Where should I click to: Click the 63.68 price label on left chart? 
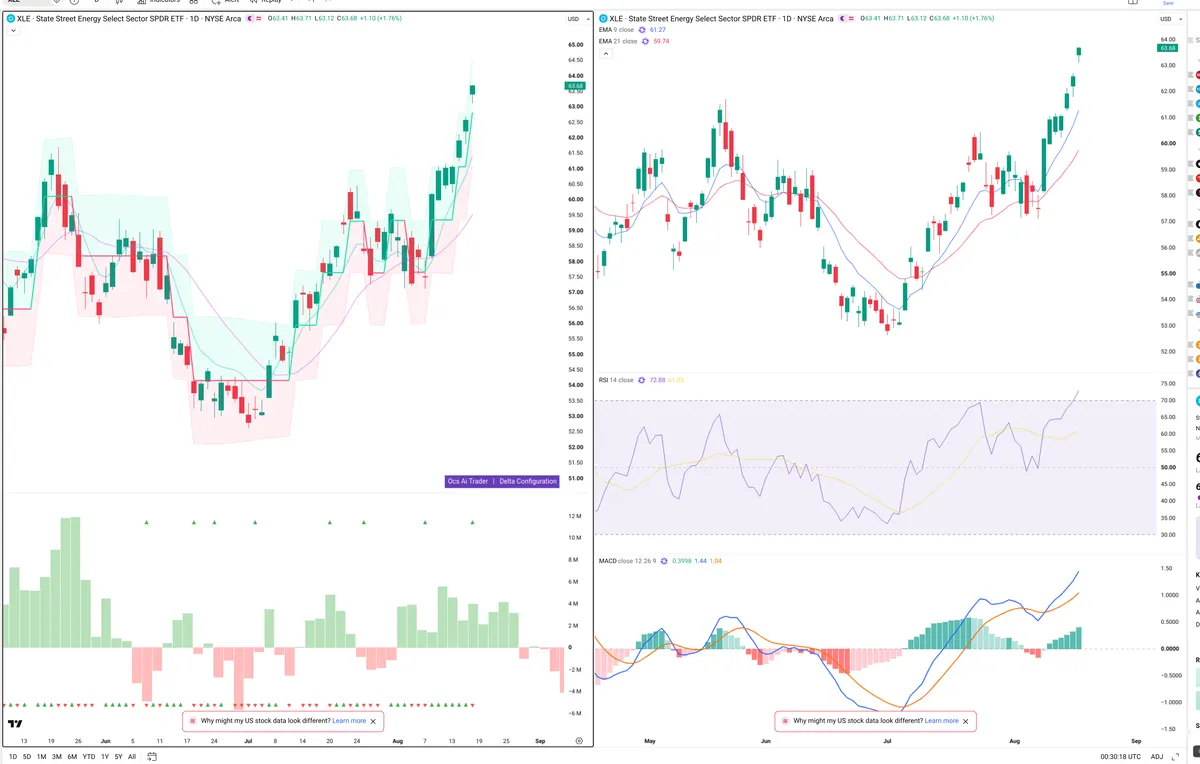tap(575, 86)
